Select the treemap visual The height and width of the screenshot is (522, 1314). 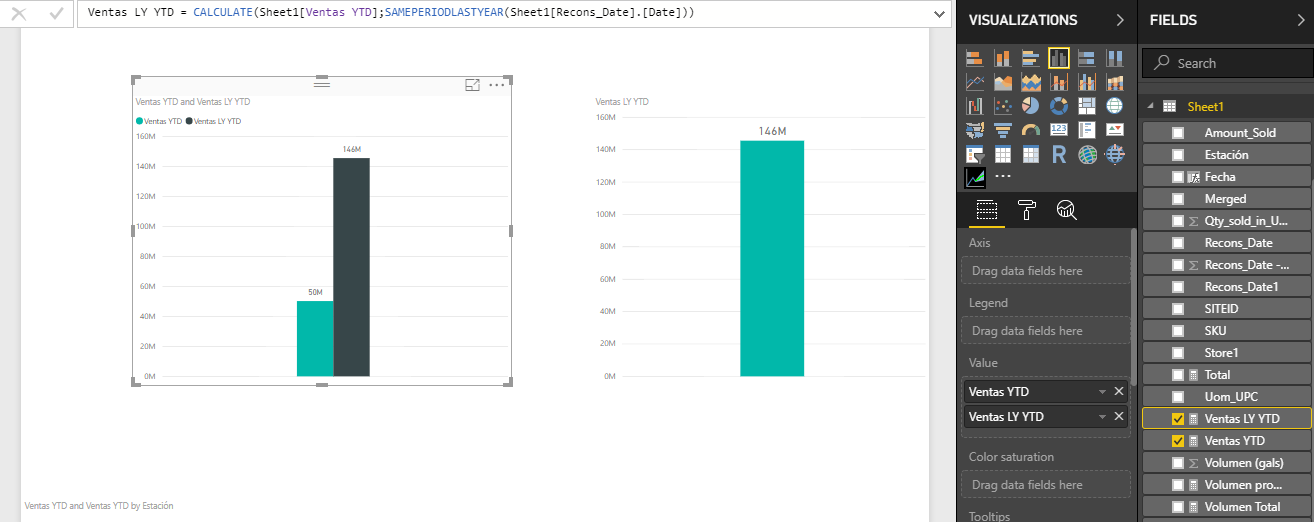click(1087, 106)
